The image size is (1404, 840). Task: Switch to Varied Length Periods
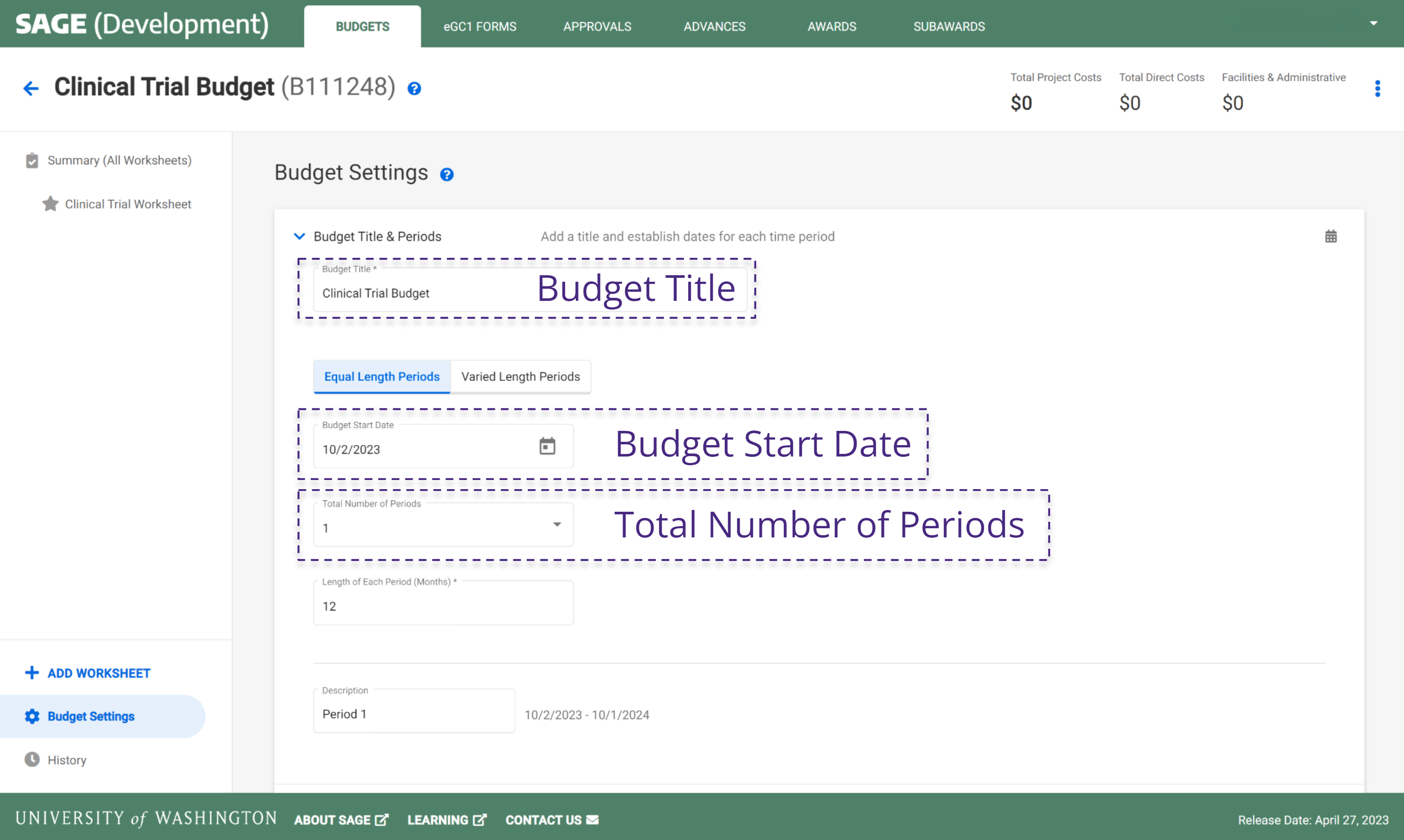point(520,377)
